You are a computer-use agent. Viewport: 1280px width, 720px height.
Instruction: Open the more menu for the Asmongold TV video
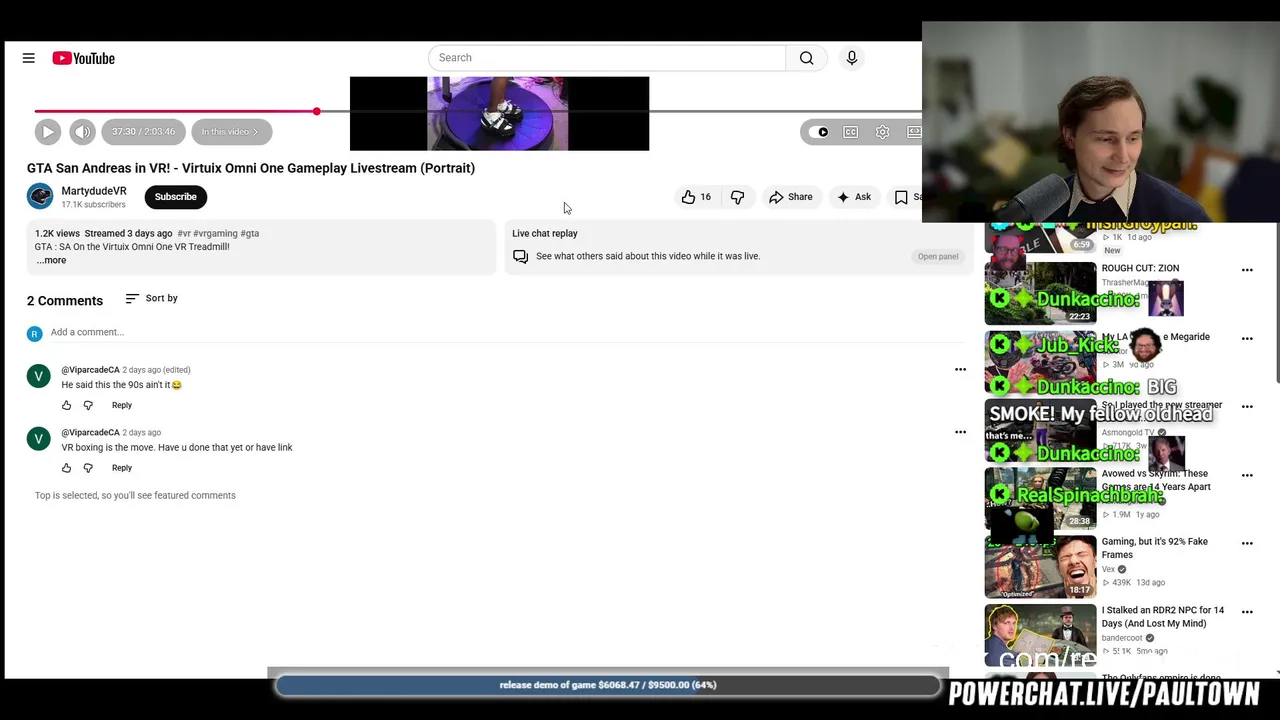click(1247, 406)
